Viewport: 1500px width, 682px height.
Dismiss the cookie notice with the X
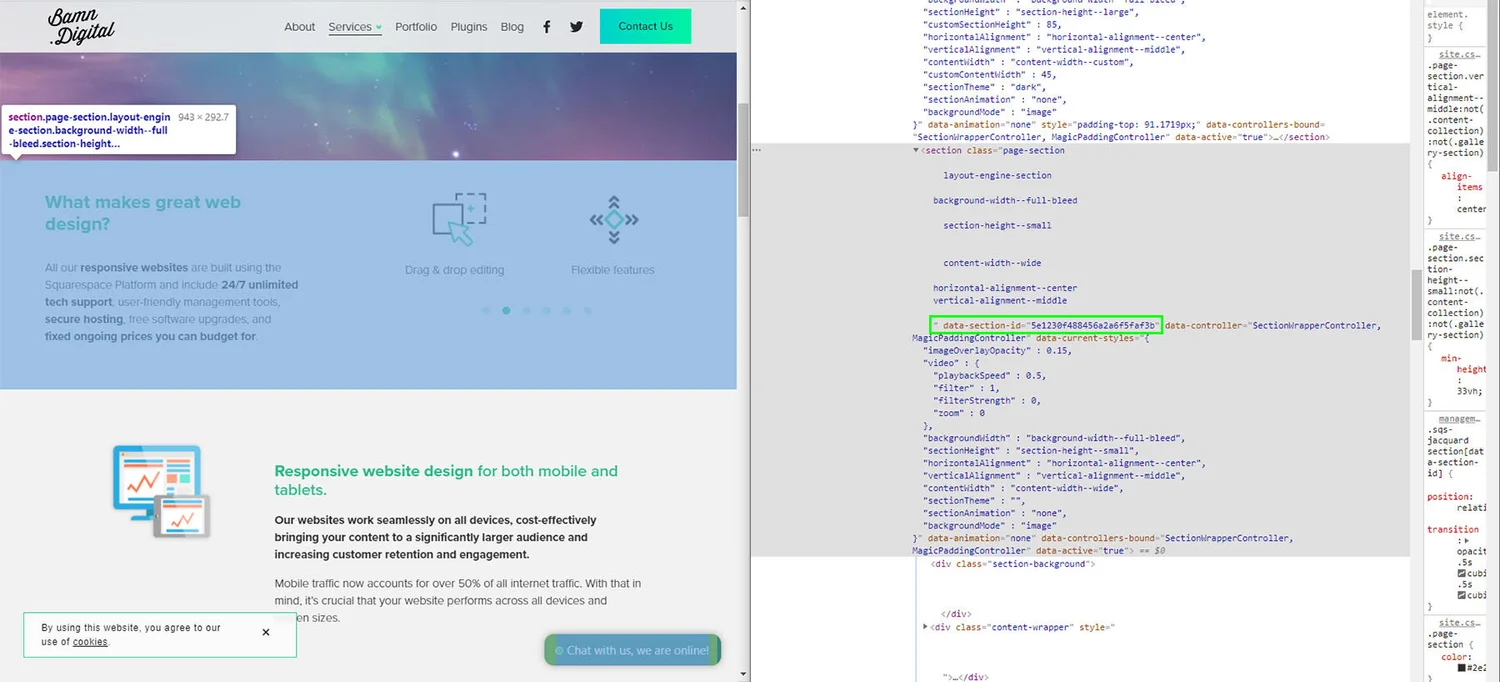tap(266, 632)
